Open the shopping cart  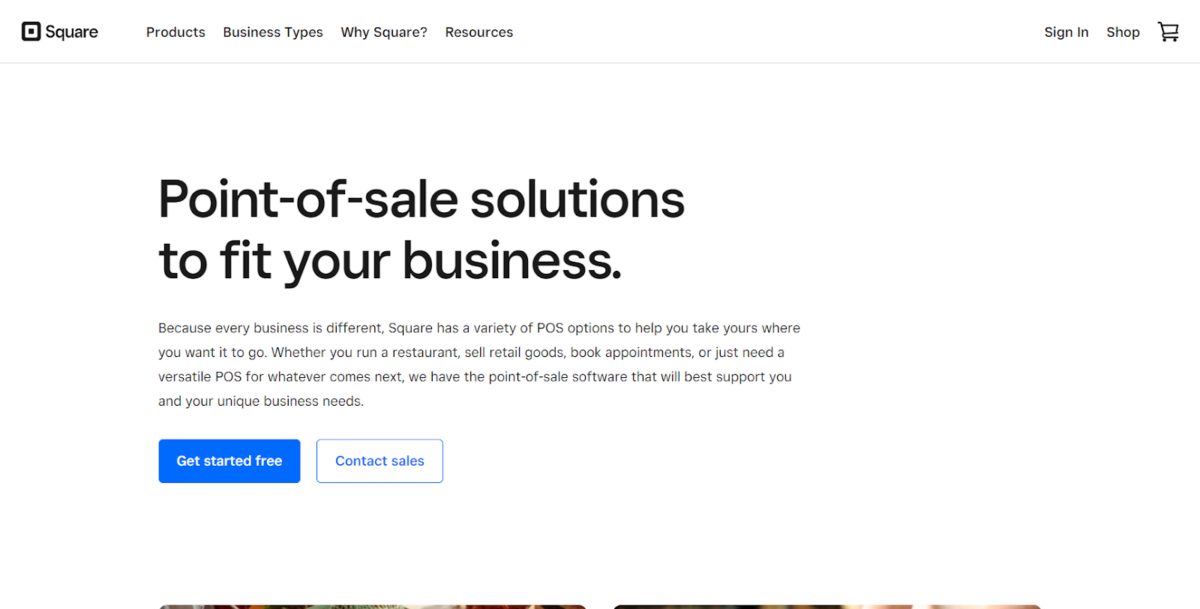(x=1168, y=32)
